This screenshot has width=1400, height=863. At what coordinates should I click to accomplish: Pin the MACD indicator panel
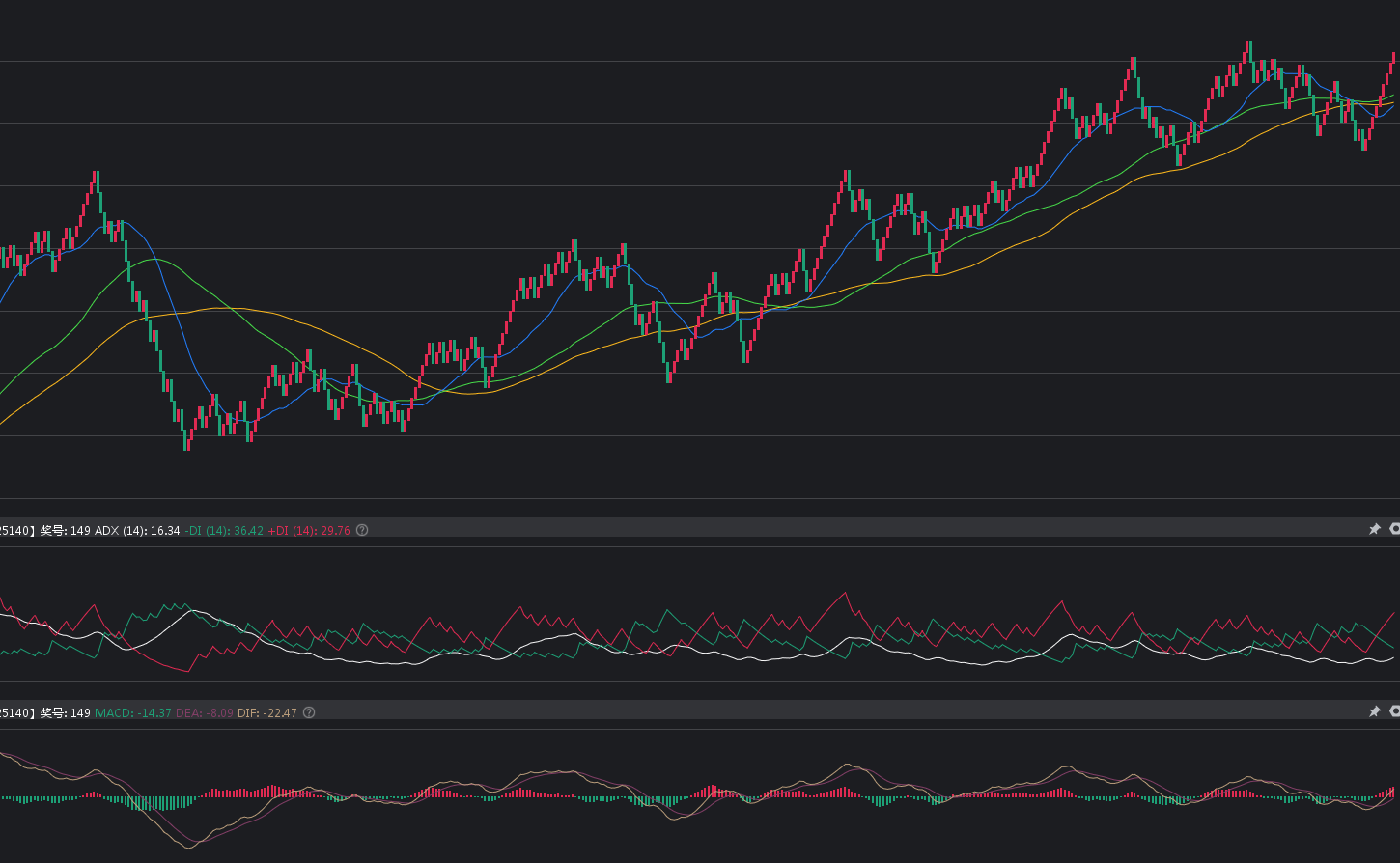(x=1375, y=711)
